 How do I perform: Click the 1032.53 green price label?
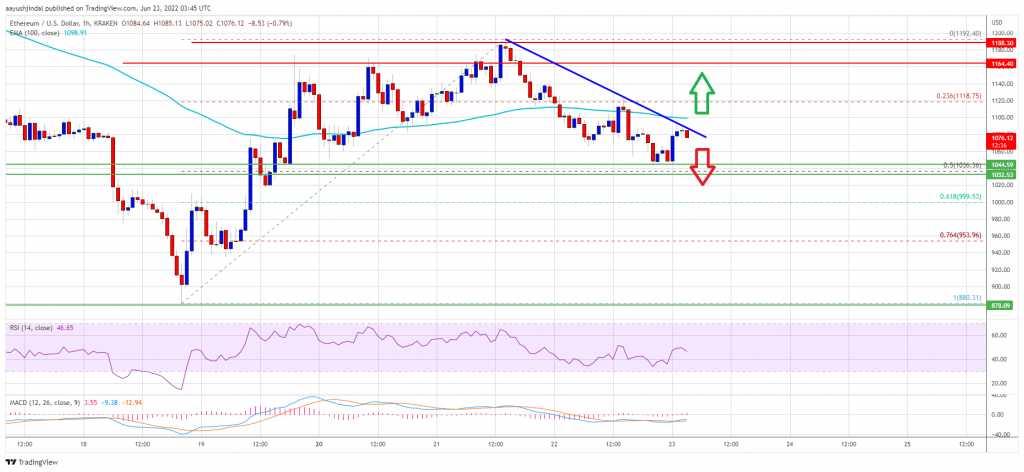(x=1001, y=175)
